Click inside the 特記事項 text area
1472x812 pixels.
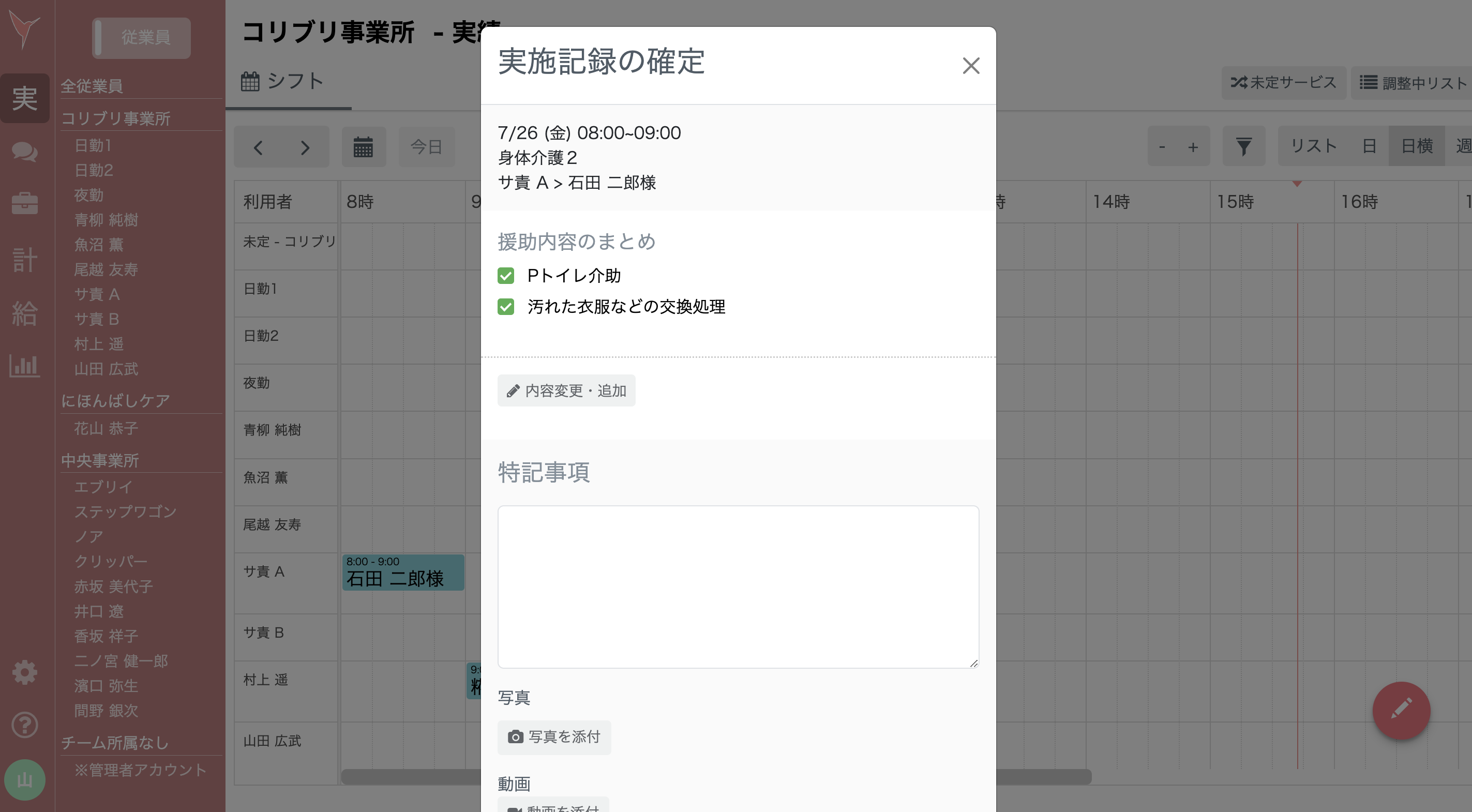[737, 585]
